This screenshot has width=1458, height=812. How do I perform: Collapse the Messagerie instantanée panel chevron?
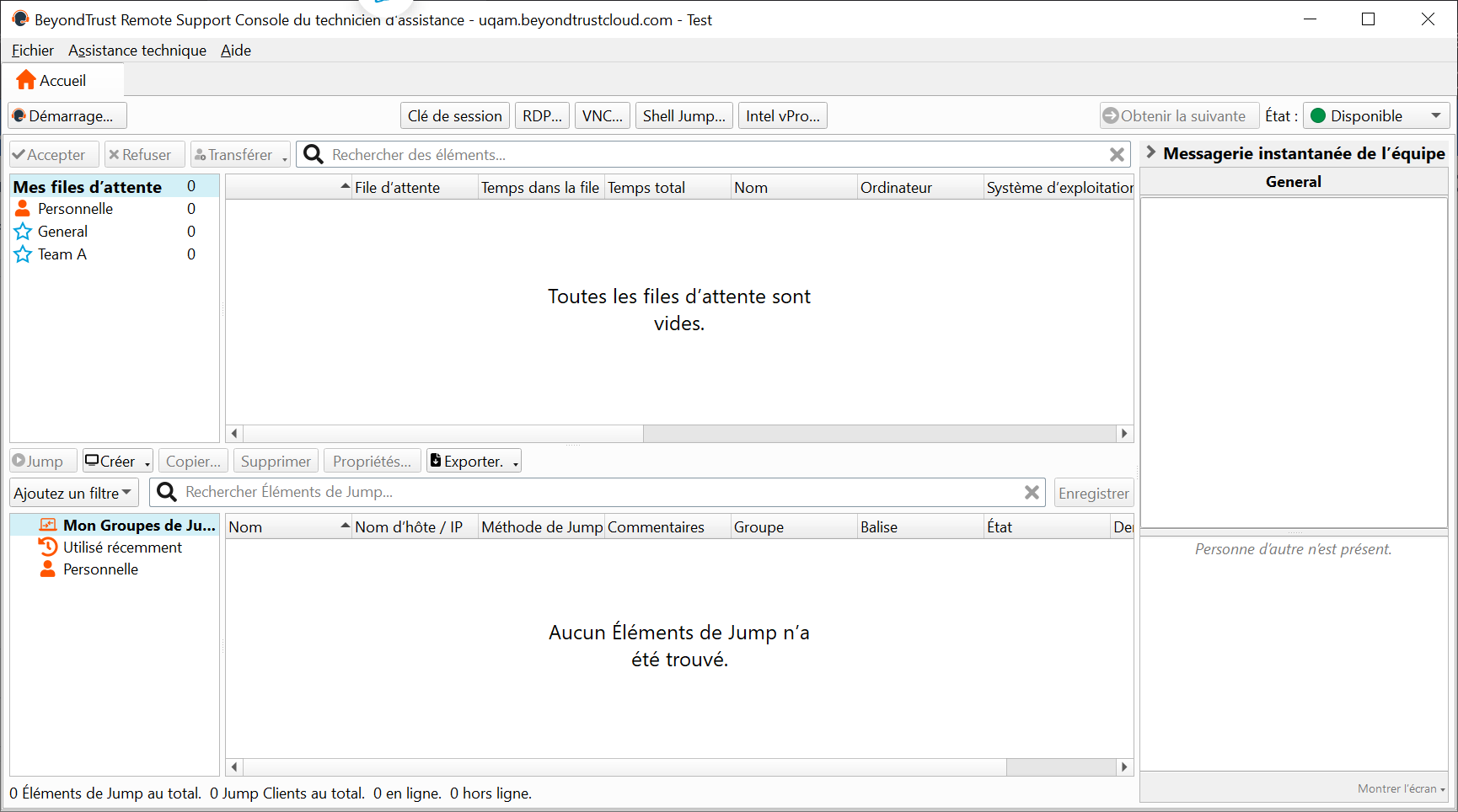tap(1151, 152)
